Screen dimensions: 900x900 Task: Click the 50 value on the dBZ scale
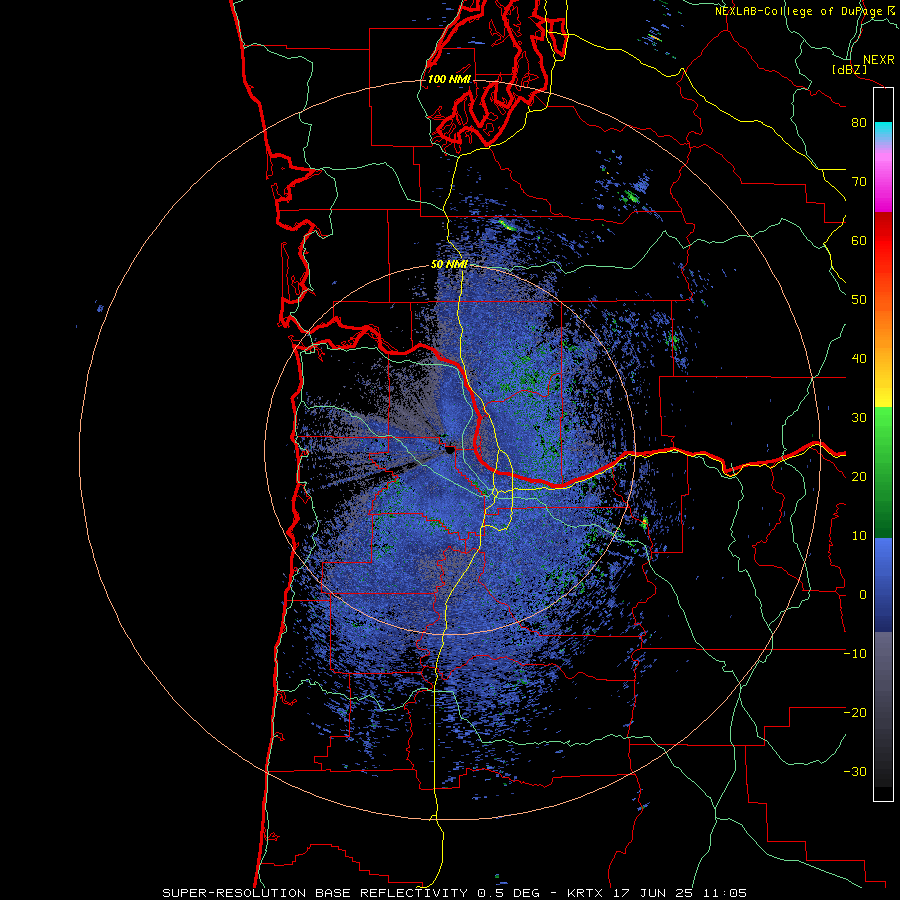click(x=859, y=300)
